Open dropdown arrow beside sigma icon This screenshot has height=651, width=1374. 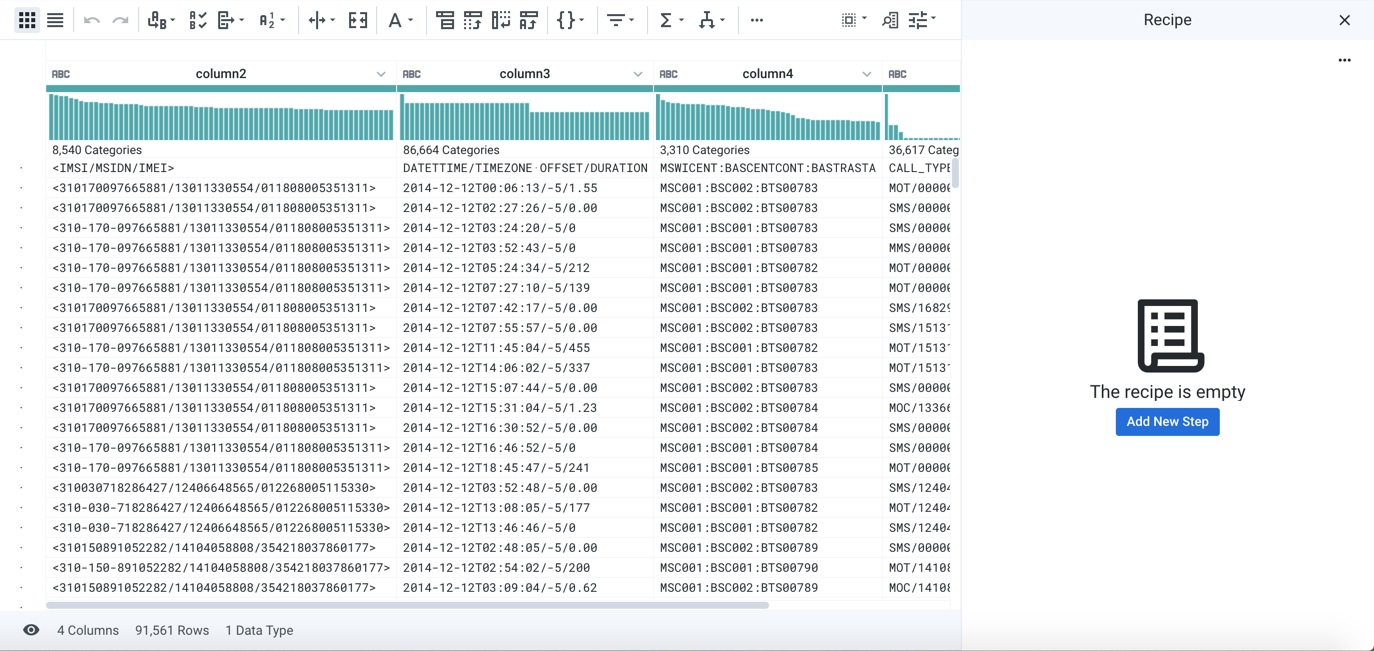pos(682,20)
